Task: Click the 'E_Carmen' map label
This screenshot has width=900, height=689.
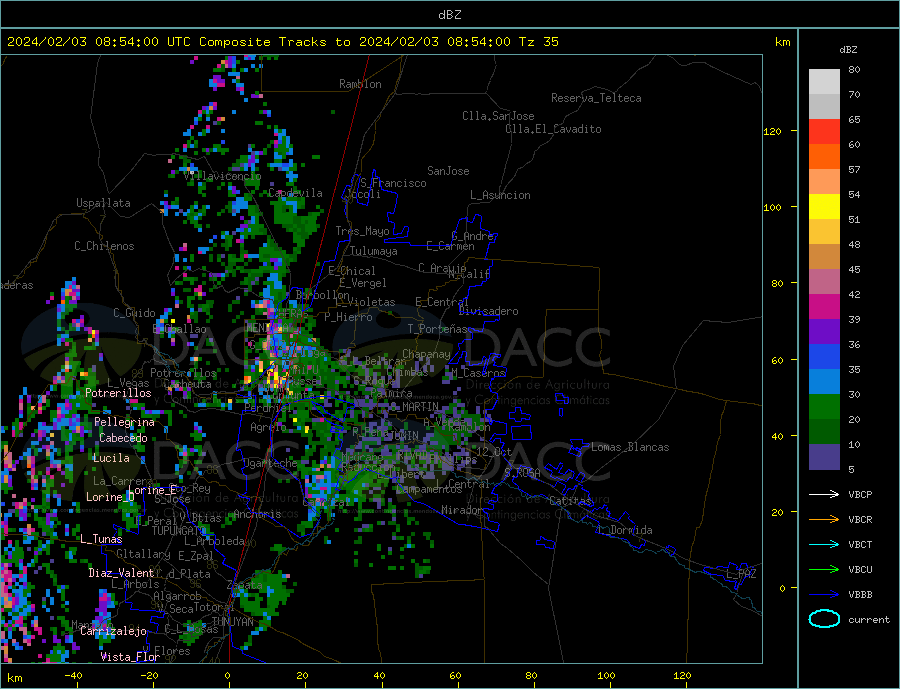Action: pyautogui.click(x=450, y=246)
